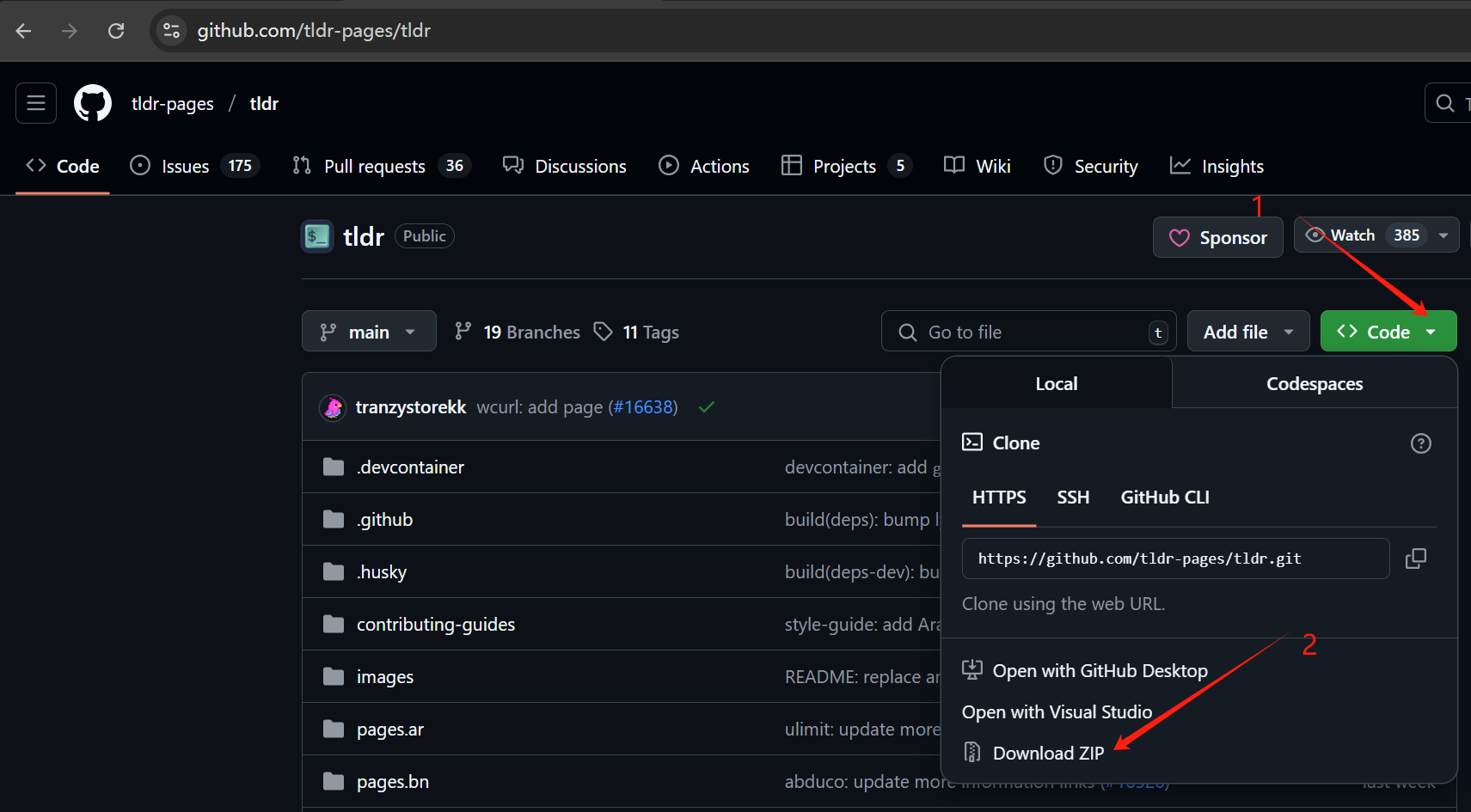Image resolution: width=1471 pixels, height=812 pixels.
Task: Switch to the Code tab
Action: [63, 166]
